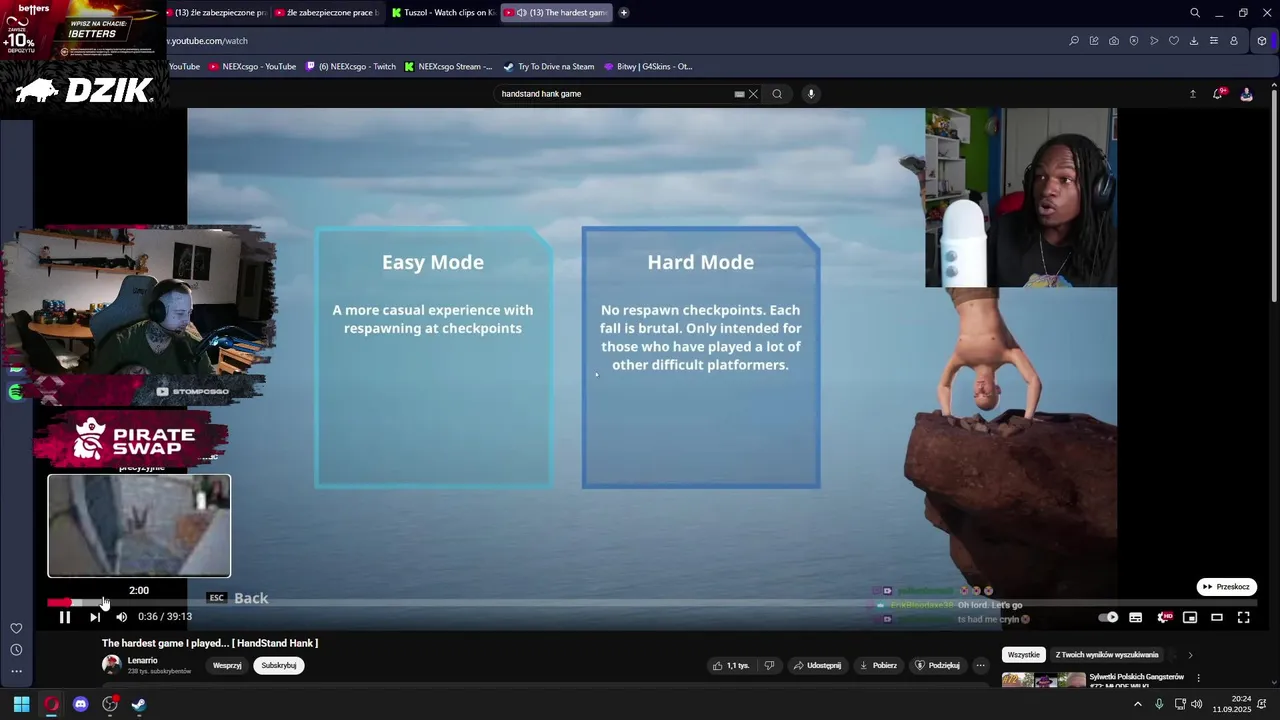Expand next filter chips arrow
Viewport: 1280px width, 720px height.
pyautogui.click(x=1190, y=655)
